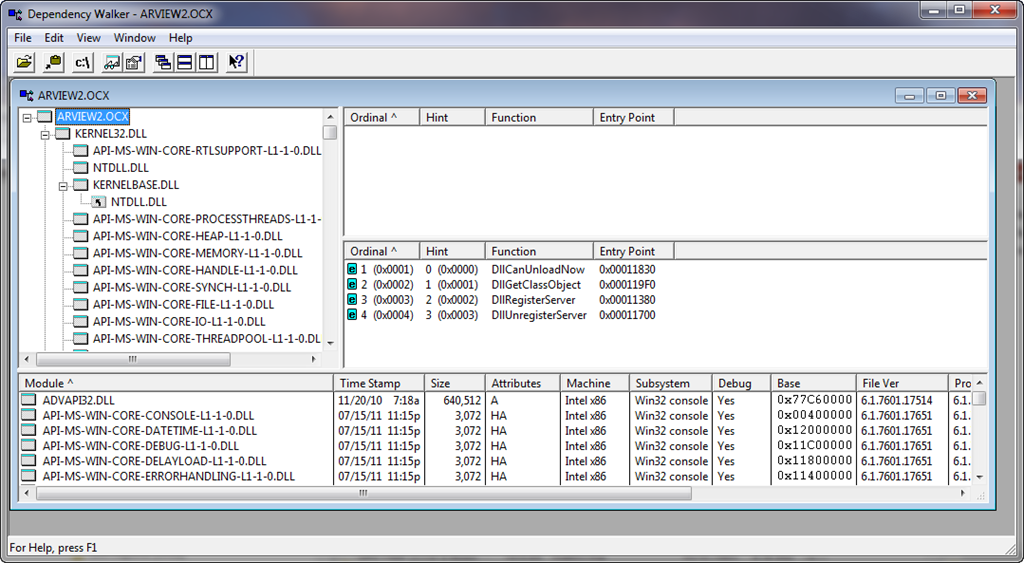1024x563 pixels.
Task: Select API-MS-WIN-CORE-RTLSUPPORT-L1-1-0.DLL tree item
Action: (x=207, y=150)
